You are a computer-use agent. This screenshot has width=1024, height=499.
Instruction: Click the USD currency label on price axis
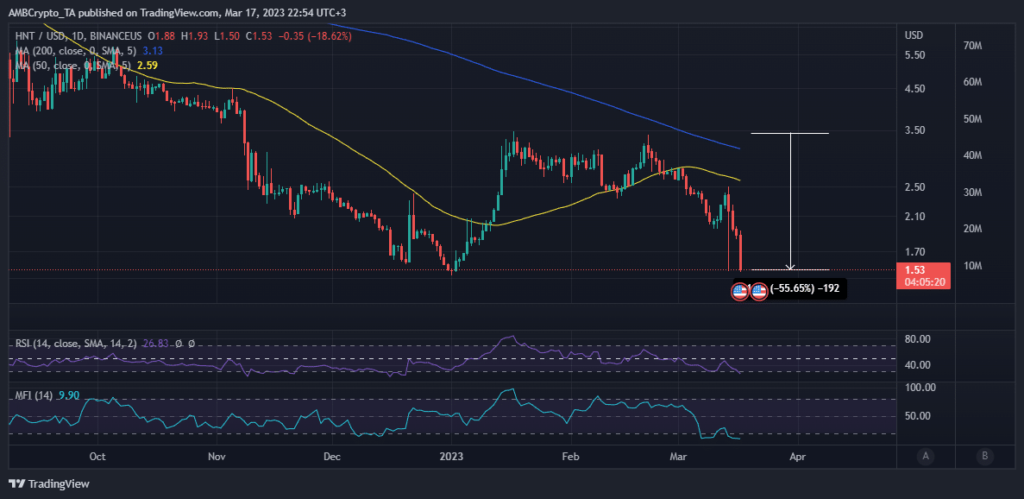click(912, 34)
